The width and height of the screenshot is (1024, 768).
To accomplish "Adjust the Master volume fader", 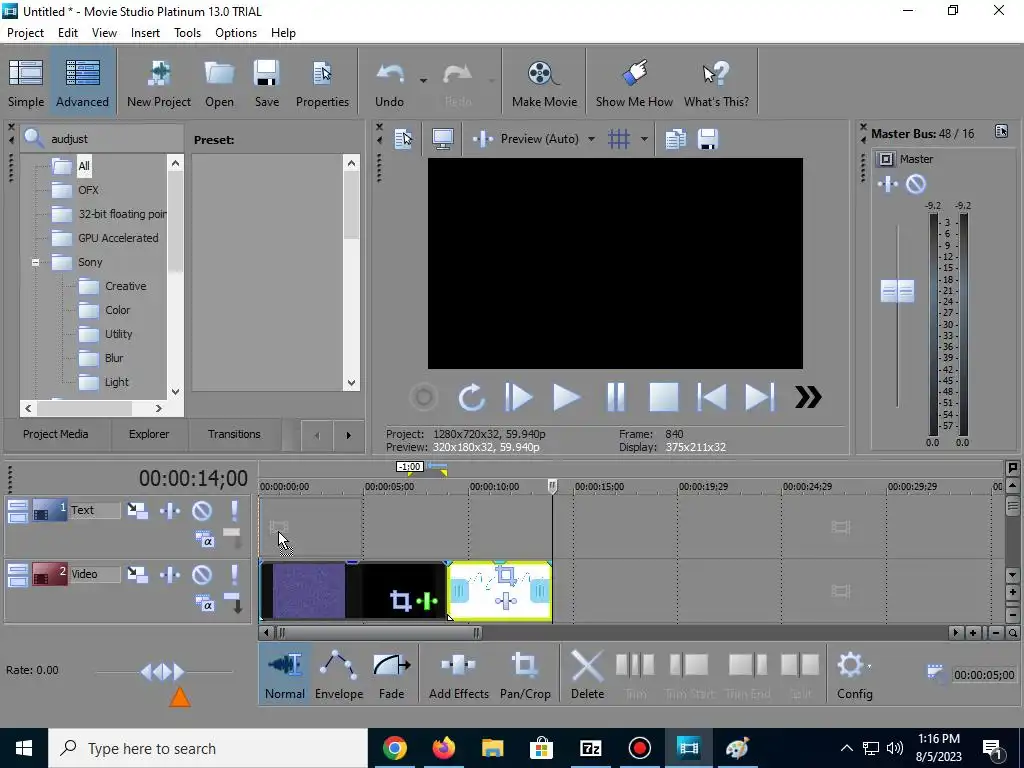I will pyautogui.click(x=897, y=291).
